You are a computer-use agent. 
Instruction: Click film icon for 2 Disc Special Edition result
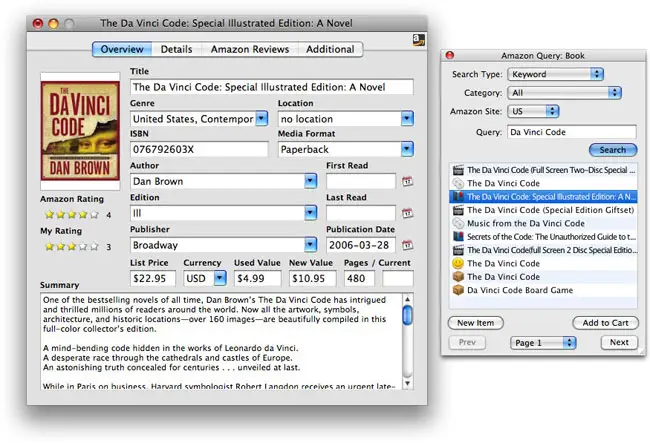coord(458,250)
